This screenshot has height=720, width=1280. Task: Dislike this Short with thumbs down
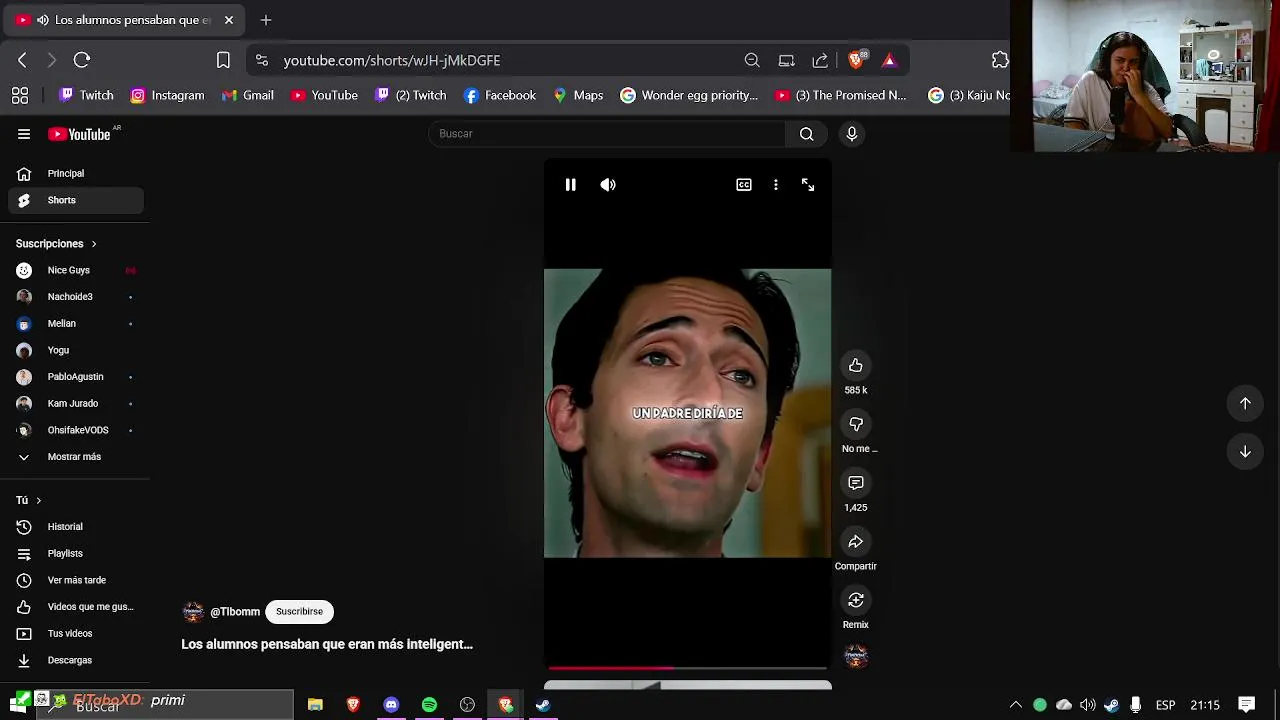(856, 424)
